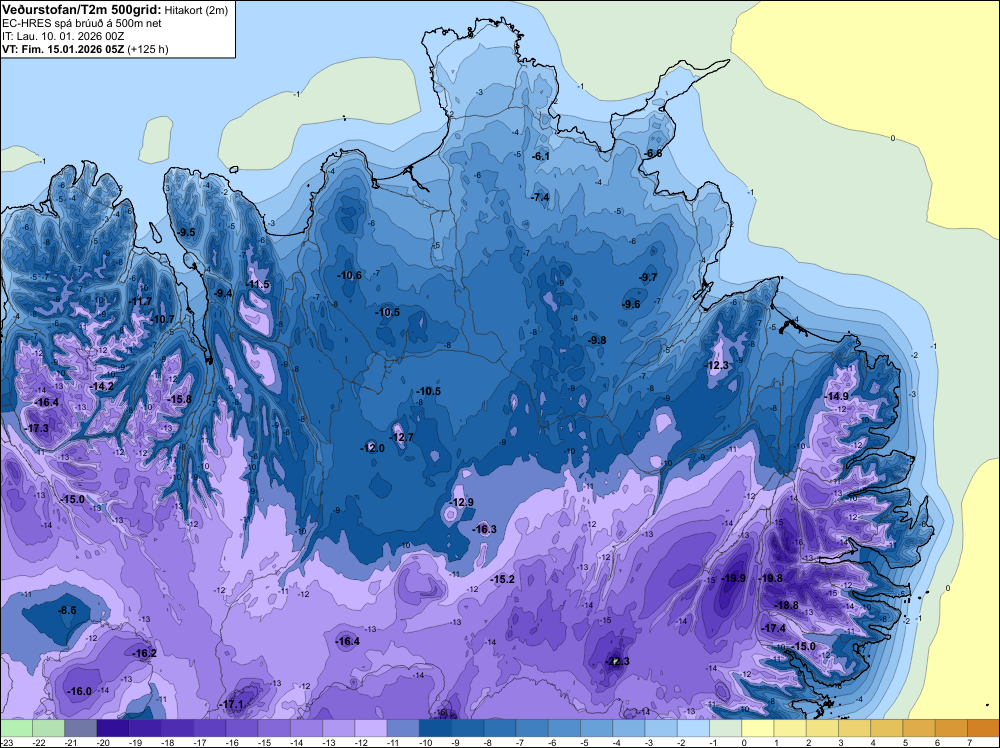Click the valid time 'VT: Fim. 15.01.2026 05Z'

tap(63, 49)
